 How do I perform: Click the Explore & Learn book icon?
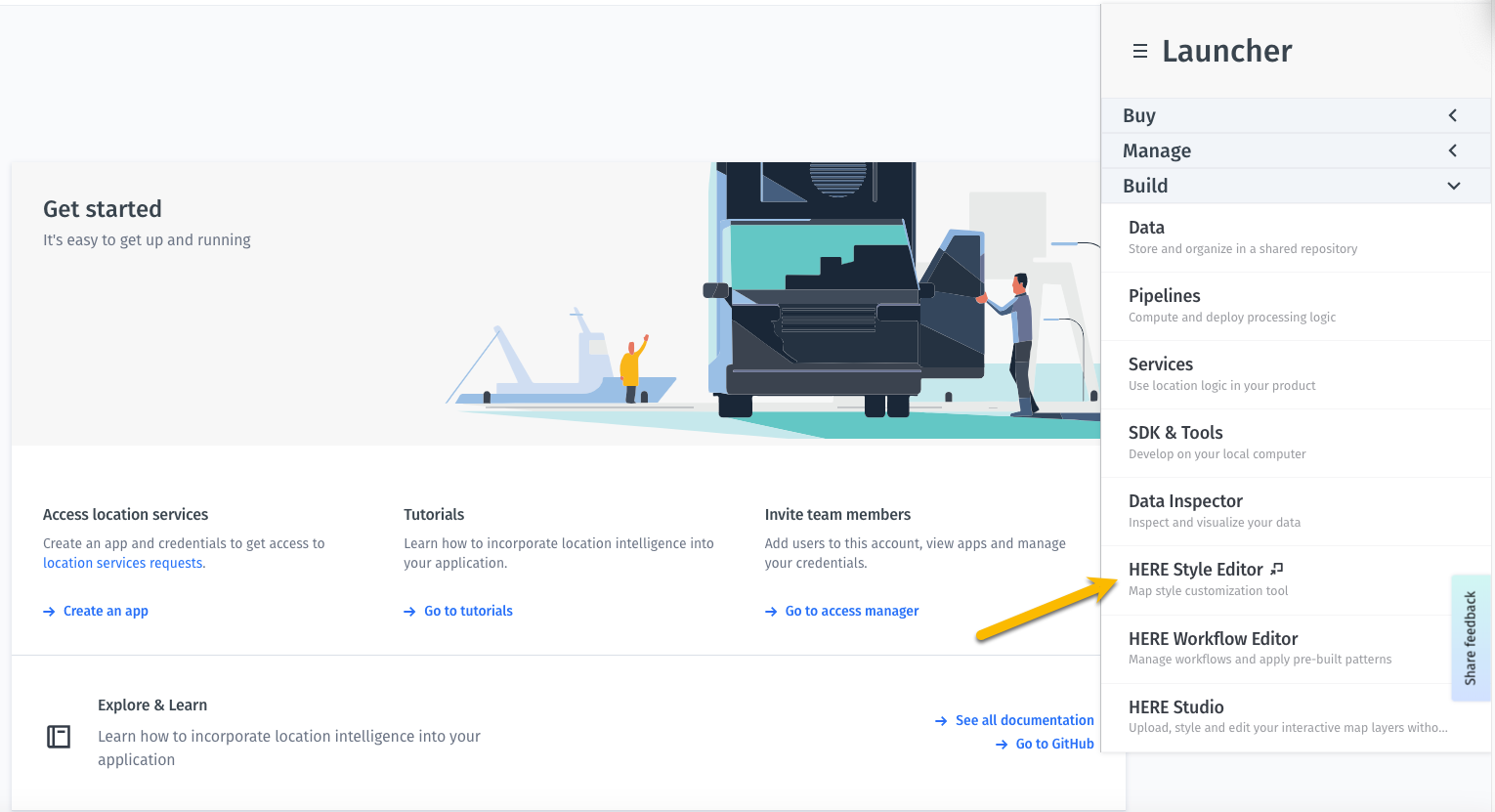pos(59,737)
